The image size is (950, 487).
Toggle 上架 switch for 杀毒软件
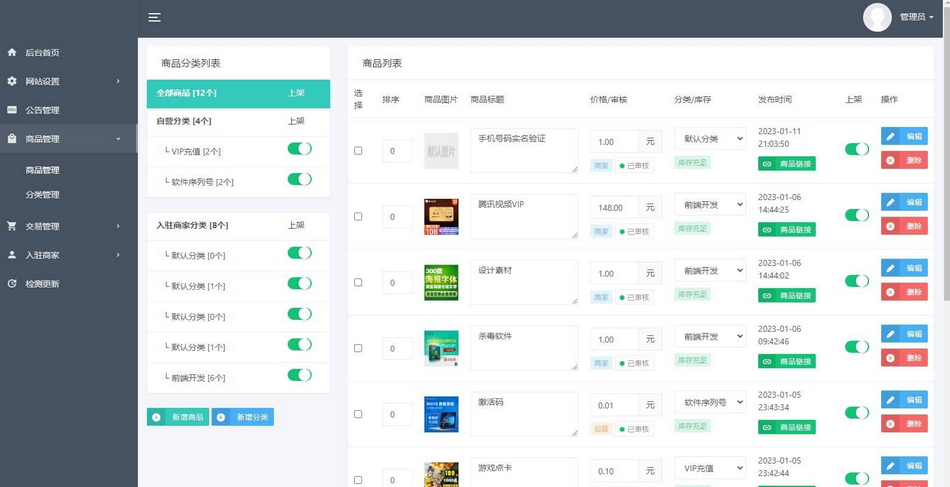click(857, 346)
